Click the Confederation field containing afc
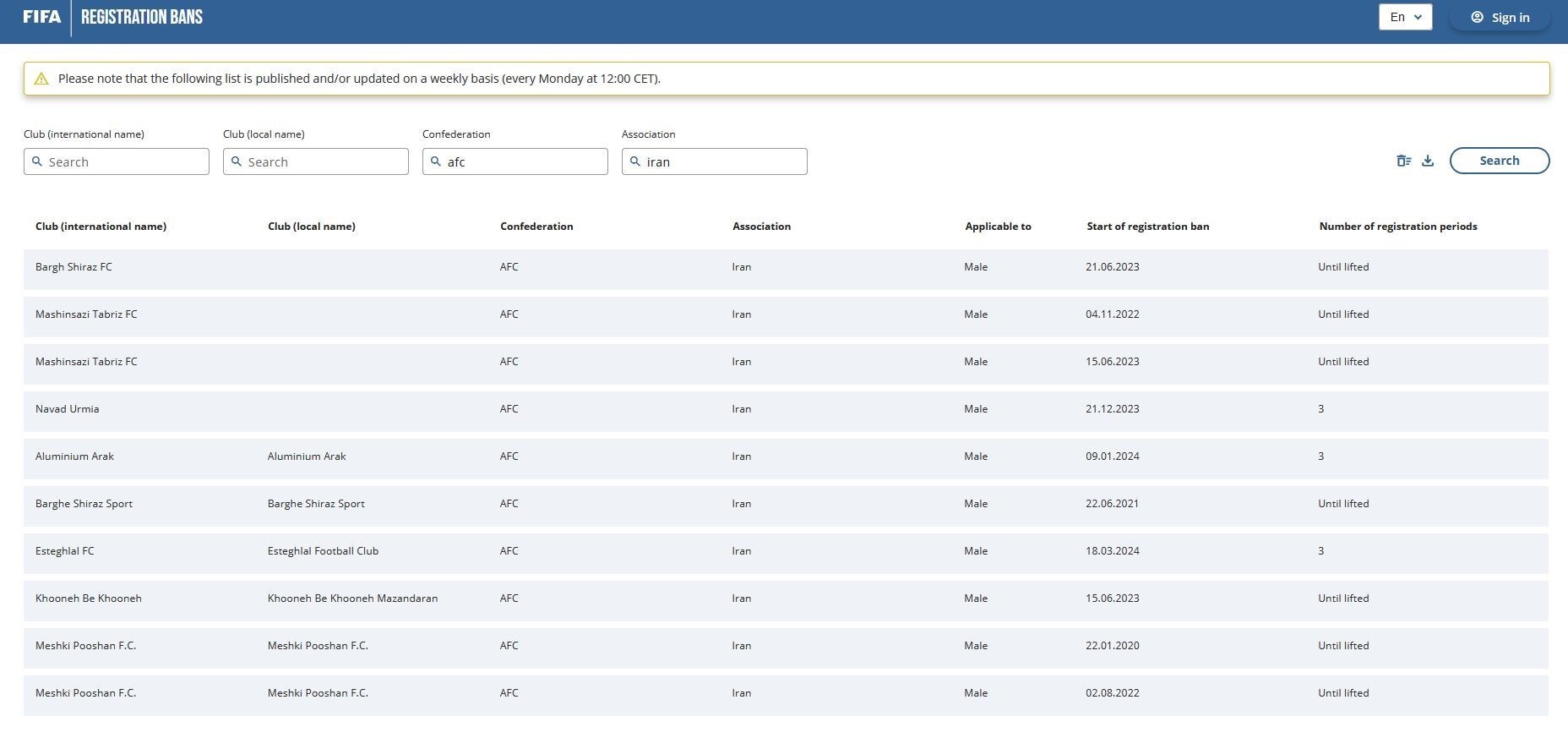 coord(524,161)
